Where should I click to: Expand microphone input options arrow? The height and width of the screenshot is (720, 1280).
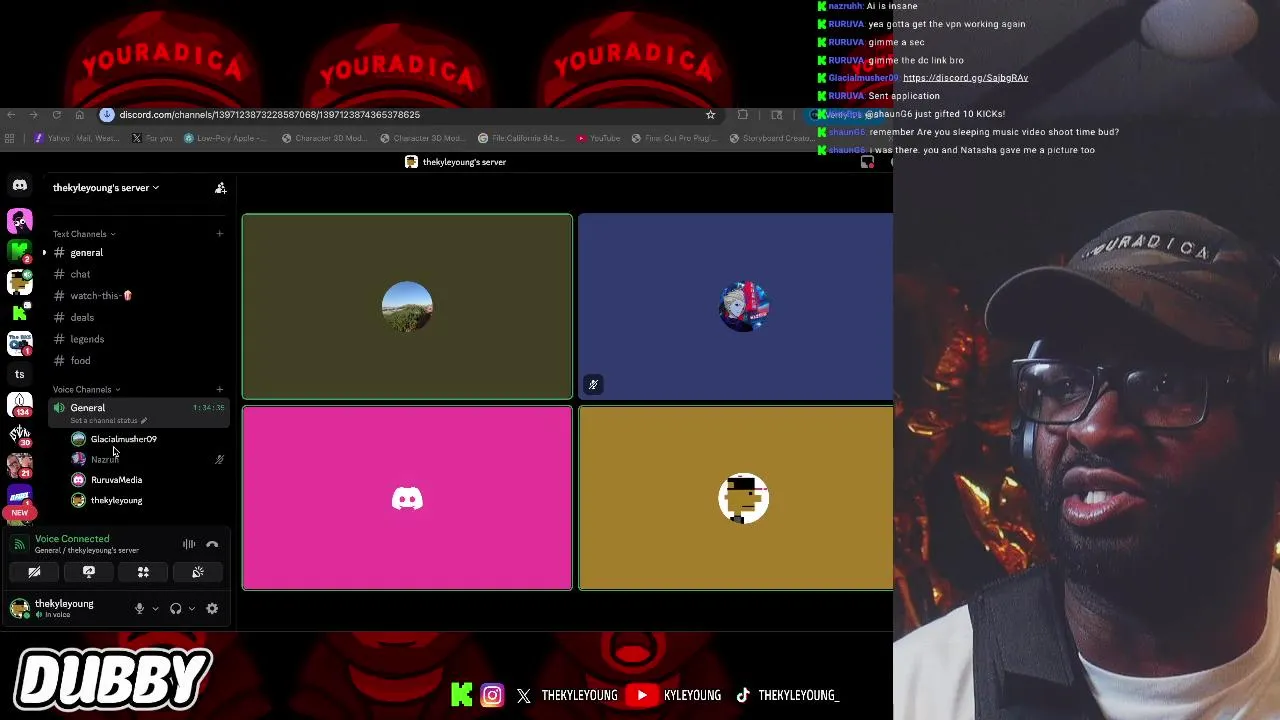click(x=155, y=608)
